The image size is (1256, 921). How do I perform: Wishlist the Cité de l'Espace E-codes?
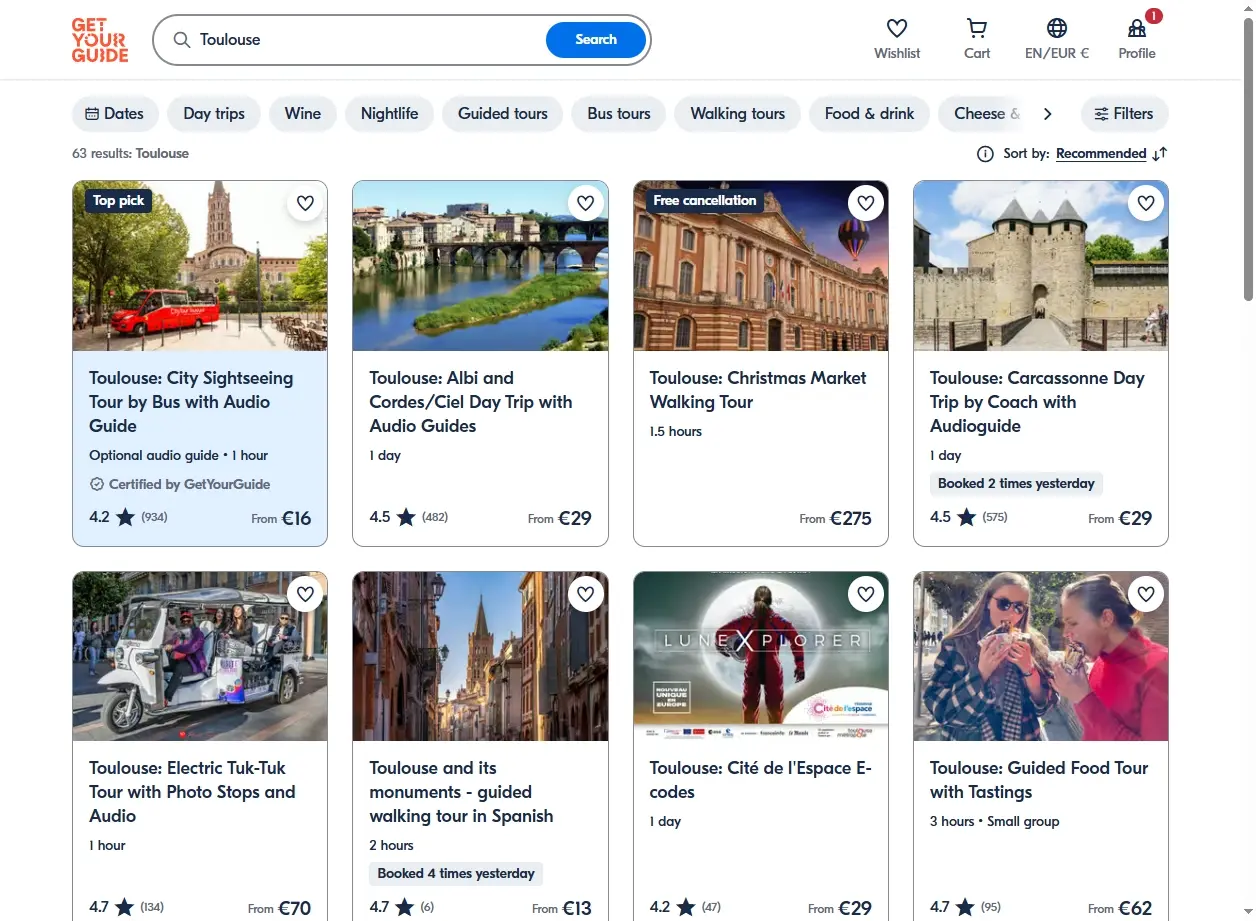coord(866,594)
